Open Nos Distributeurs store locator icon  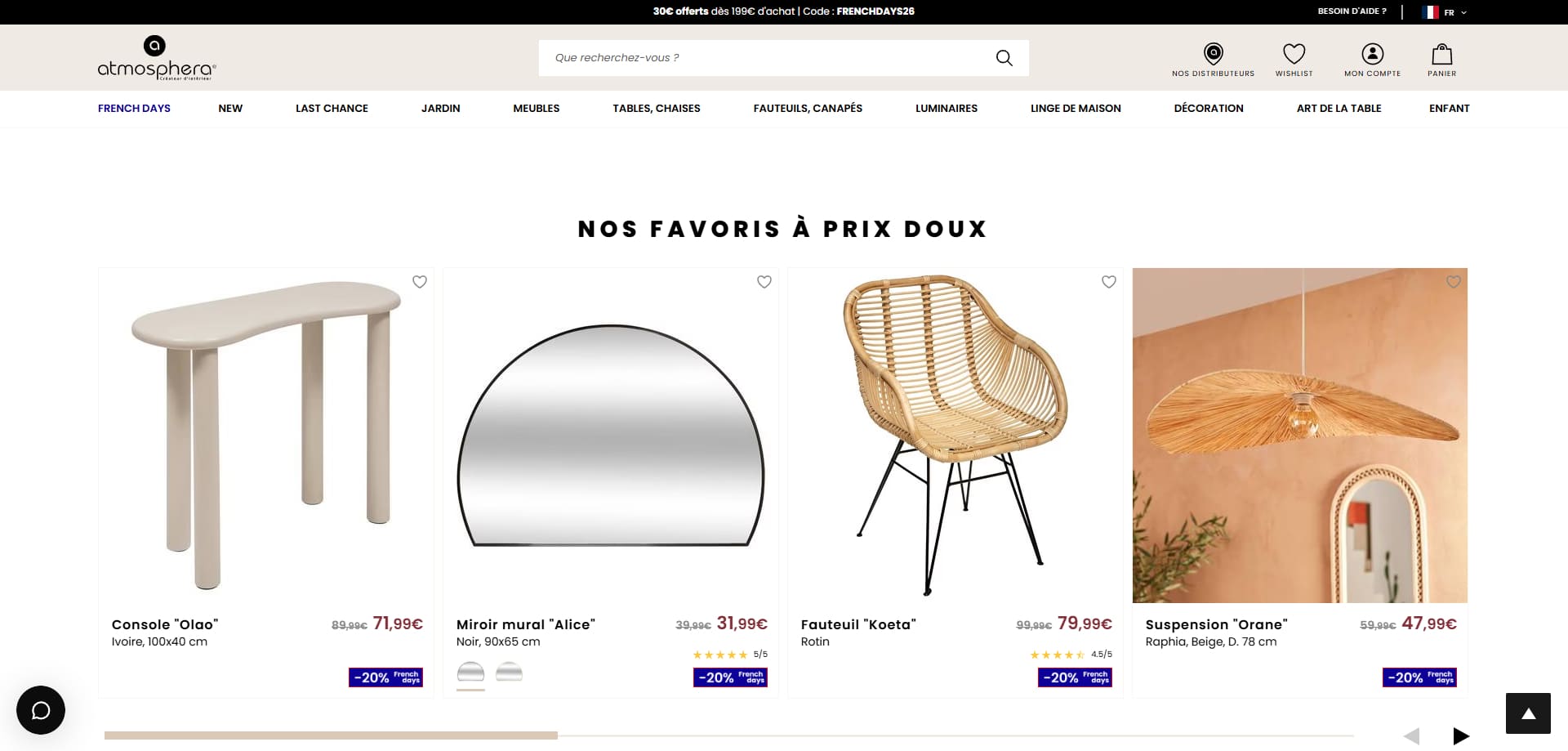1214,54
